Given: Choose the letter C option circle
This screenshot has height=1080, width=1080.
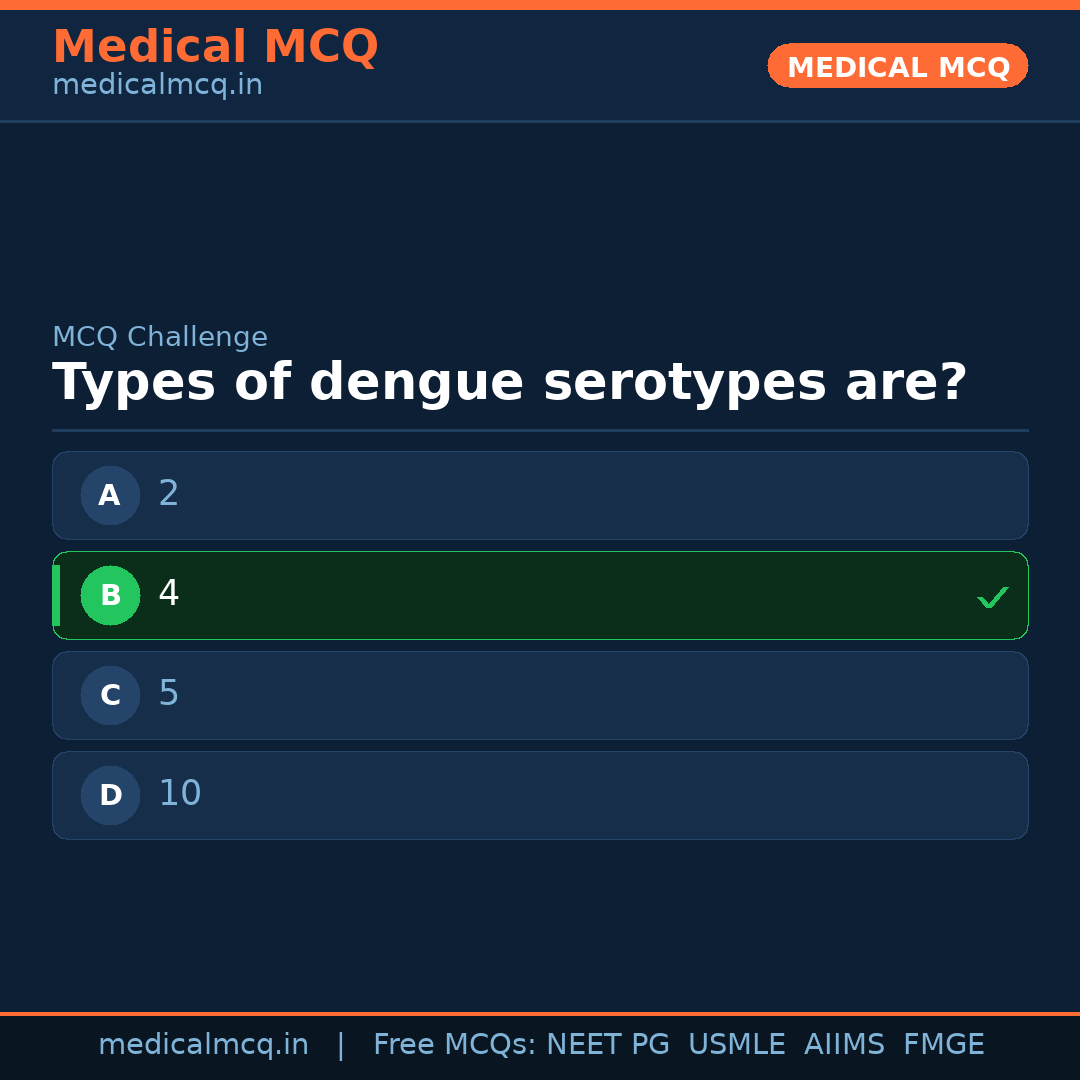Looking at the screenshot, I should pyautogui.click(x=110, y=695).
